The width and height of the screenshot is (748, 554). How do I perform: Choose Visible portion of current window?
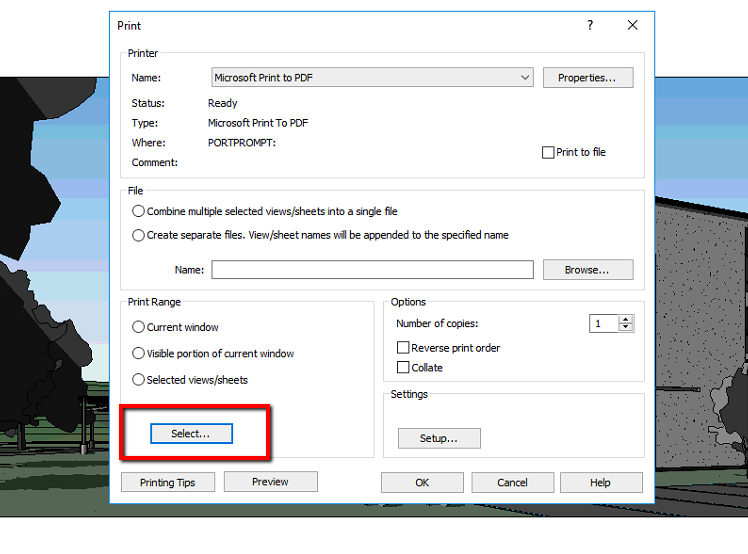tap(138, 353)
